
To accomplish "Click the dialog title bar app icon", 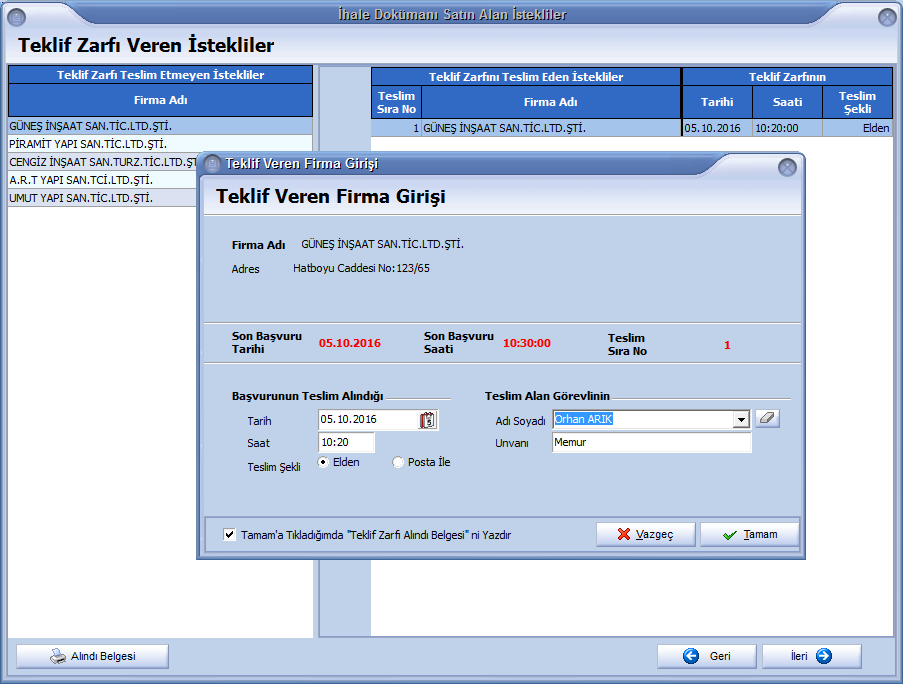I will (212, 164).
